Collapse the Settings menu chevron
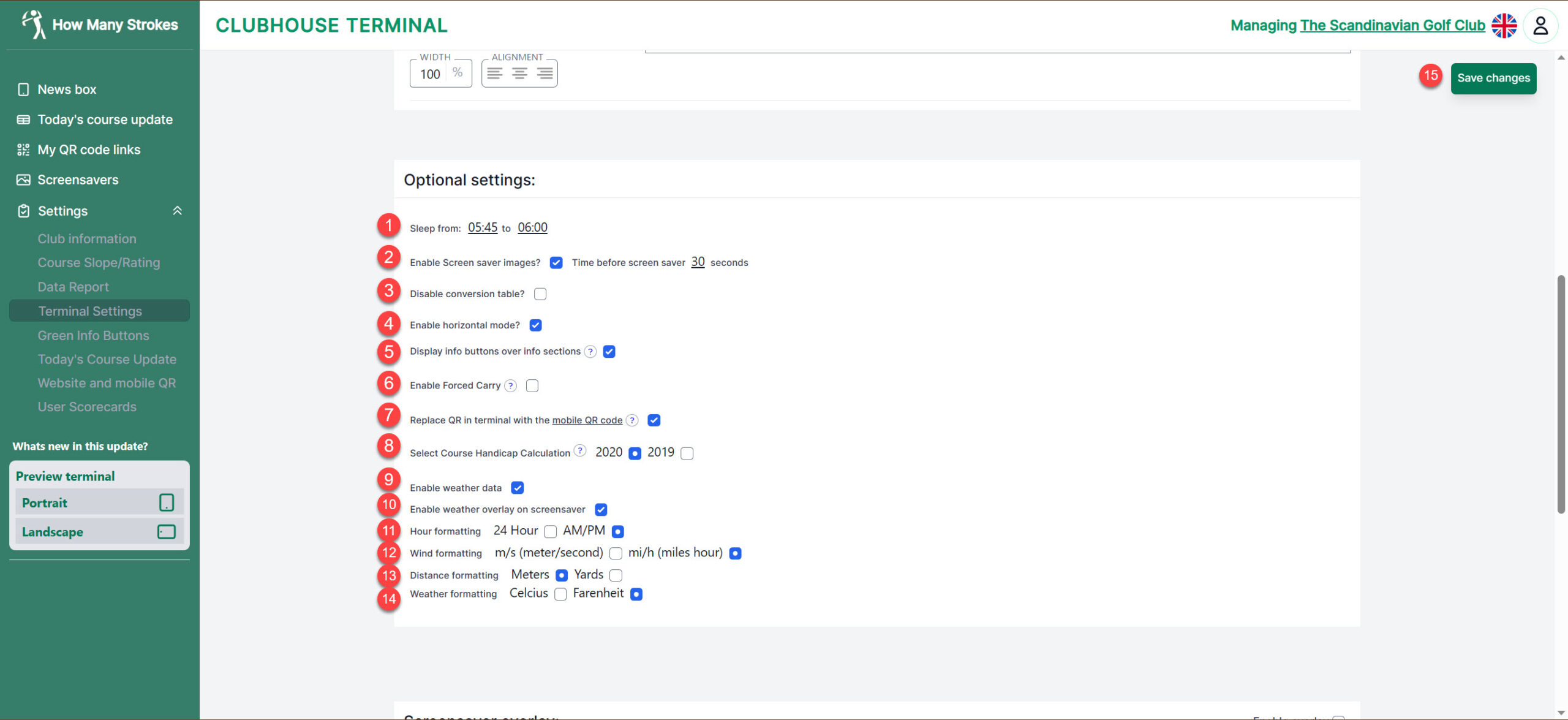The height and width of the screenshot is (720, 1568). 178,211
